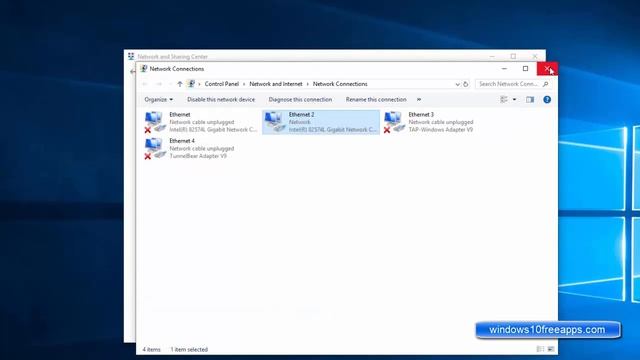The image size is (640, 360).
Task: Navigate to Control Panel breadcrumb
Action: pyautogui.click(x=222, y=84)
